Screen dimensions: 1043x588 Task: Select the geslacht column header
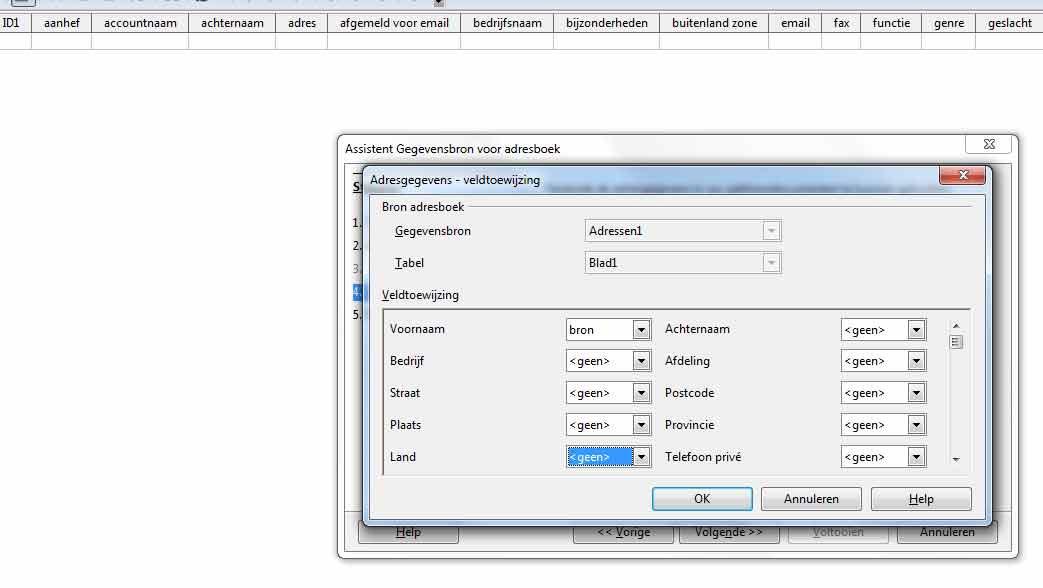pyautogui.click(x=1009, y=23)
